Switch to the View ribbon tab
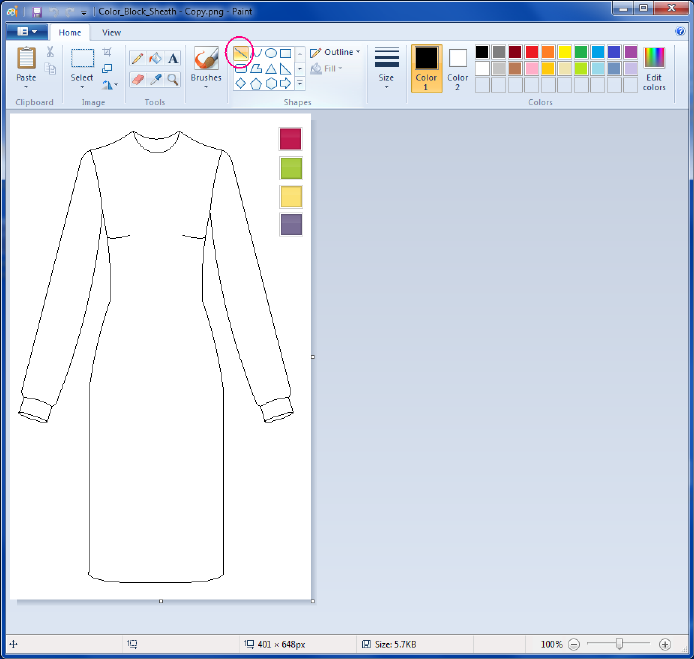Screen dimensions: 694x659 (x=112, y=33)
